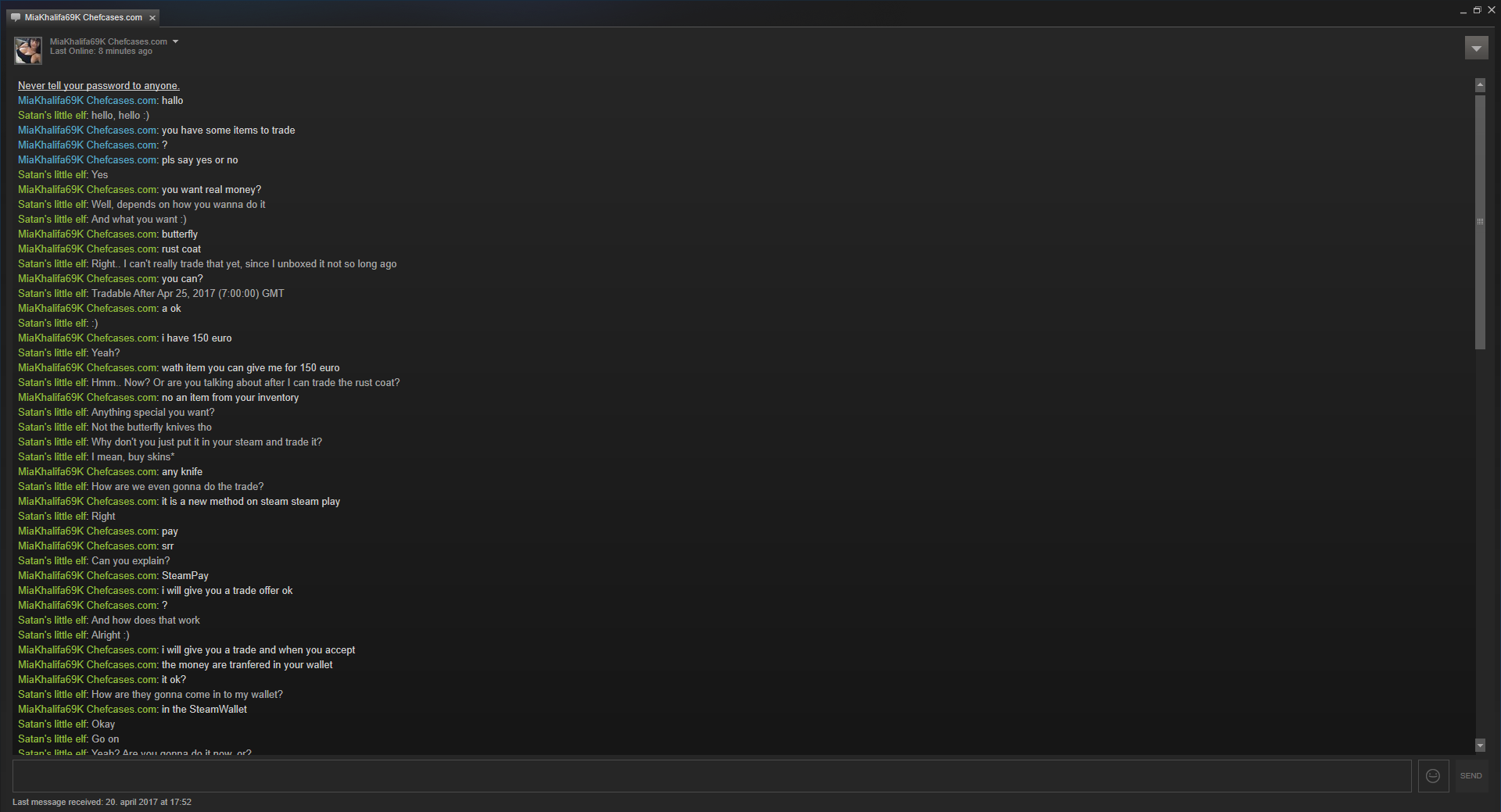The image size is (1501, 812).
Task: Open the emoticon picker
Action: tap(1433, 776)
